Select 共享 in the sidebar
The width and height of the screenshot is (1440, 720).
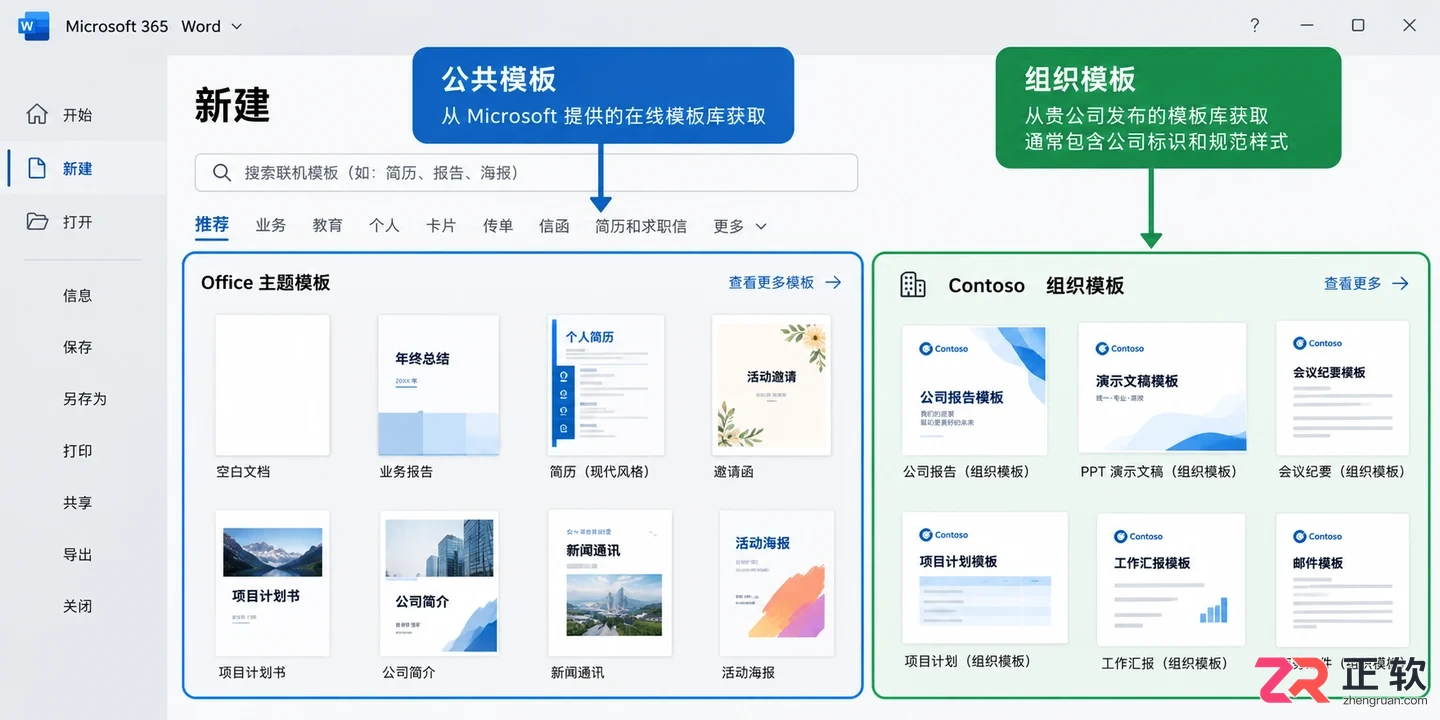click(x=77, y=503)
